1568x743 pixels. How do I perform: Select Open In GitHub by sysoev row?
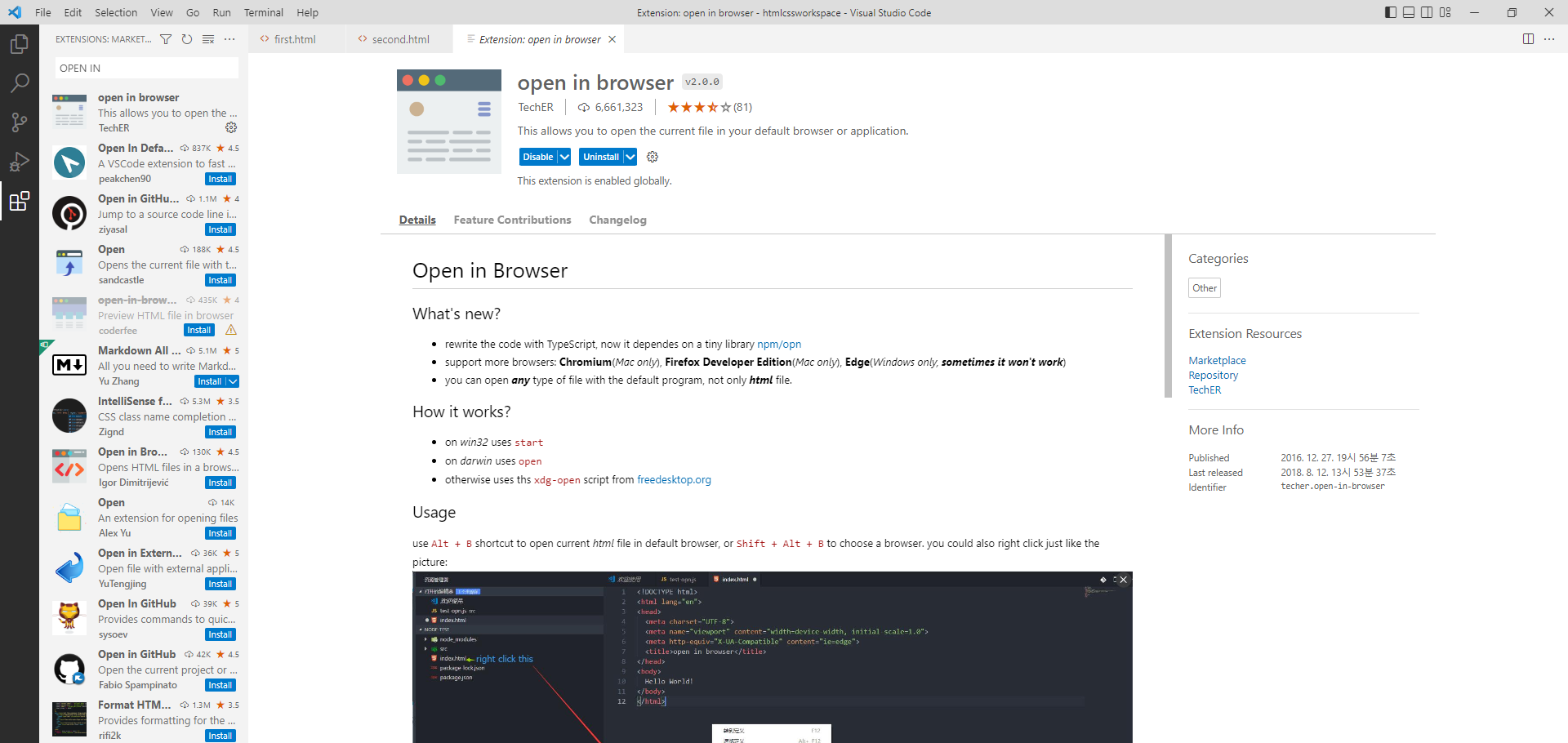click(x=144, y=619)
